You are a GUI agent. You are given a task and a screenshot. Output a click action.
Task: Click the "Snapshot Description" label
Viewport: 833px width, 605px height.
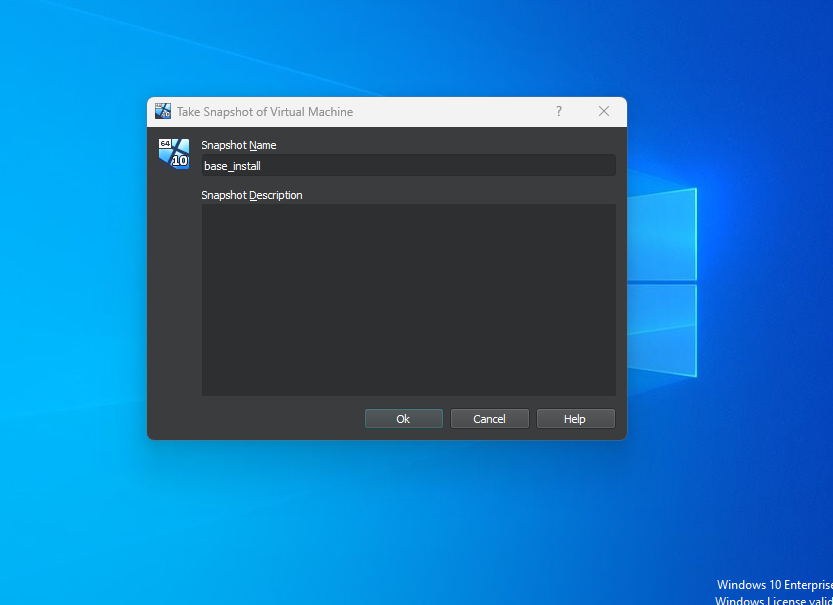252,195
